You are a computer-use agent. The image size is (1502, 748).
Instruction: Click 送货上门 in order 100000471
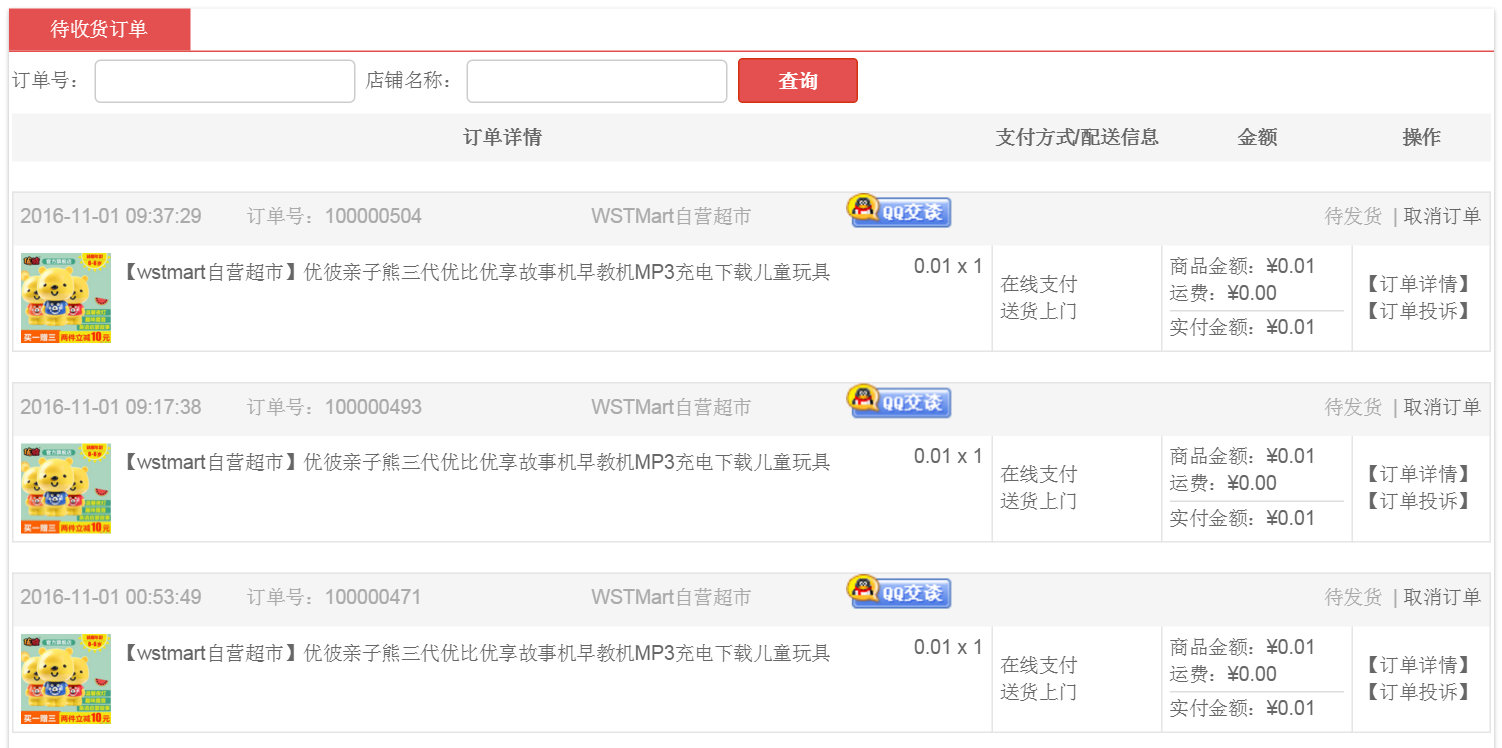[1039, 692]
